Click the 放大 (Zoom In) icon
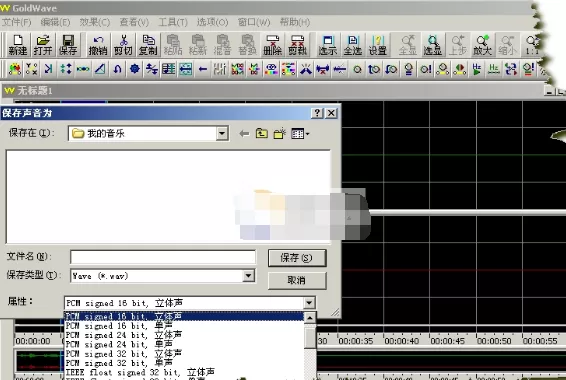Viewport: 566px width, 380px height. pos(482,45)
